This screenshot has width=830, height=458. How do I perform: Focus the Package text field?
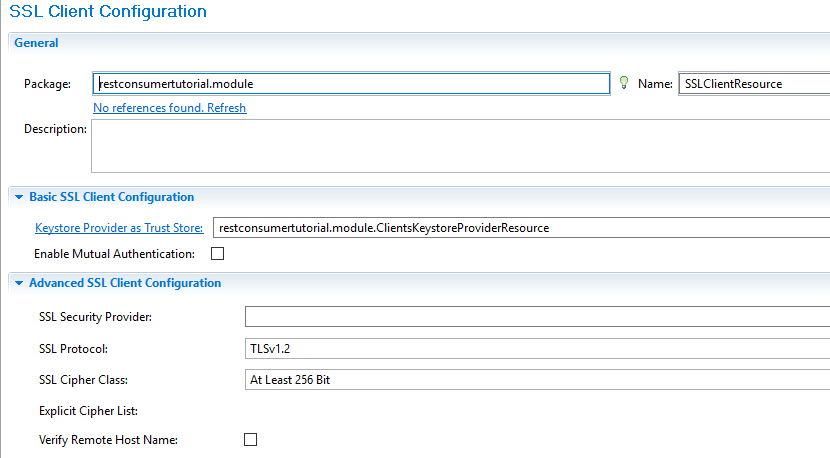pos(351,84)
